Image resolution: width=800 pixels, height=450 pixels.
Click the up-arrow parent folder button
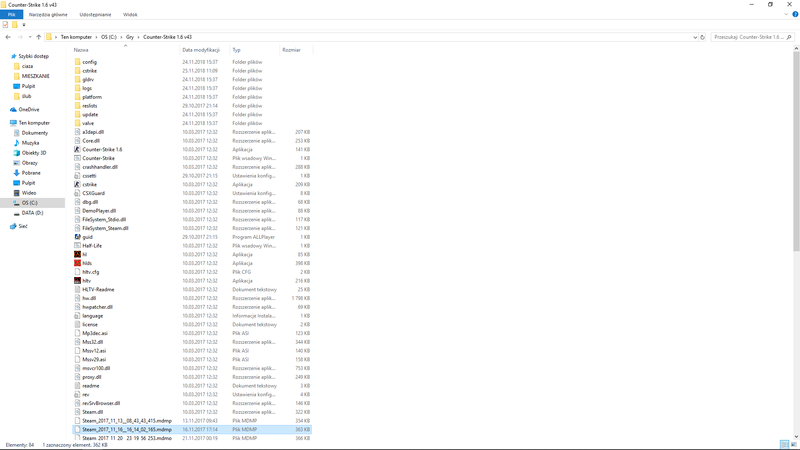[x=39, y=37]
